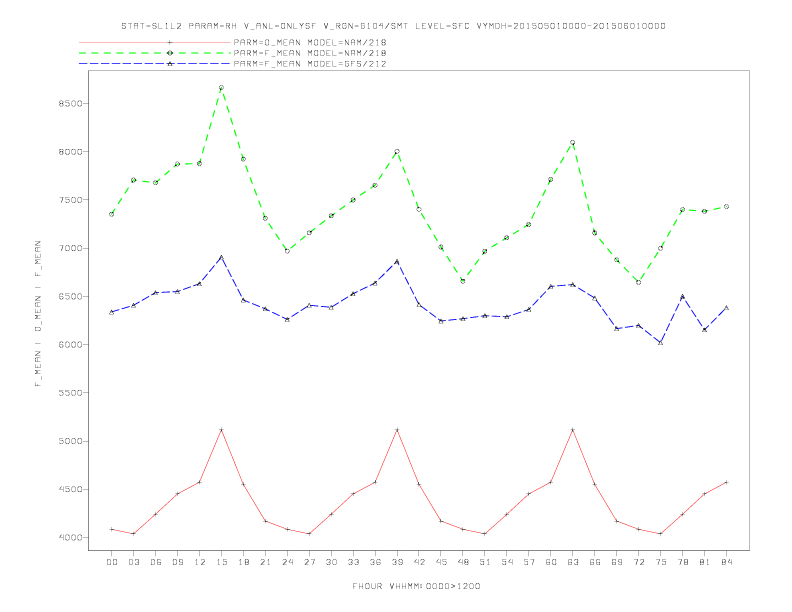This screenshot has height=612, width=792.
Task: Click blue line peak marker at hour 15
Action: coord(221,257)
